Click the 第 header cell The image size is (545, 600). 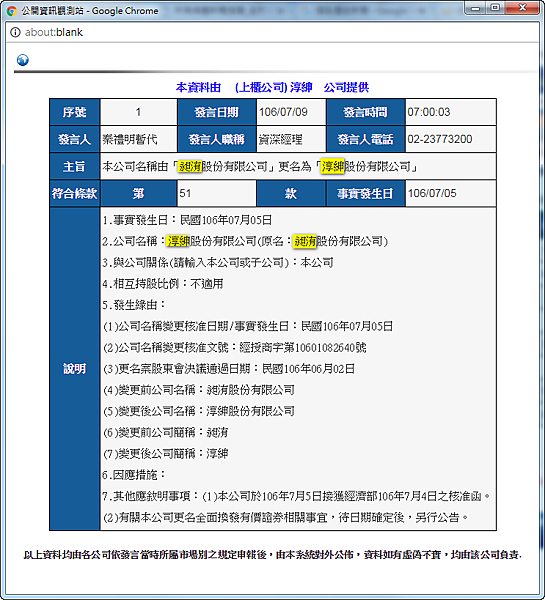pos(139,194)
